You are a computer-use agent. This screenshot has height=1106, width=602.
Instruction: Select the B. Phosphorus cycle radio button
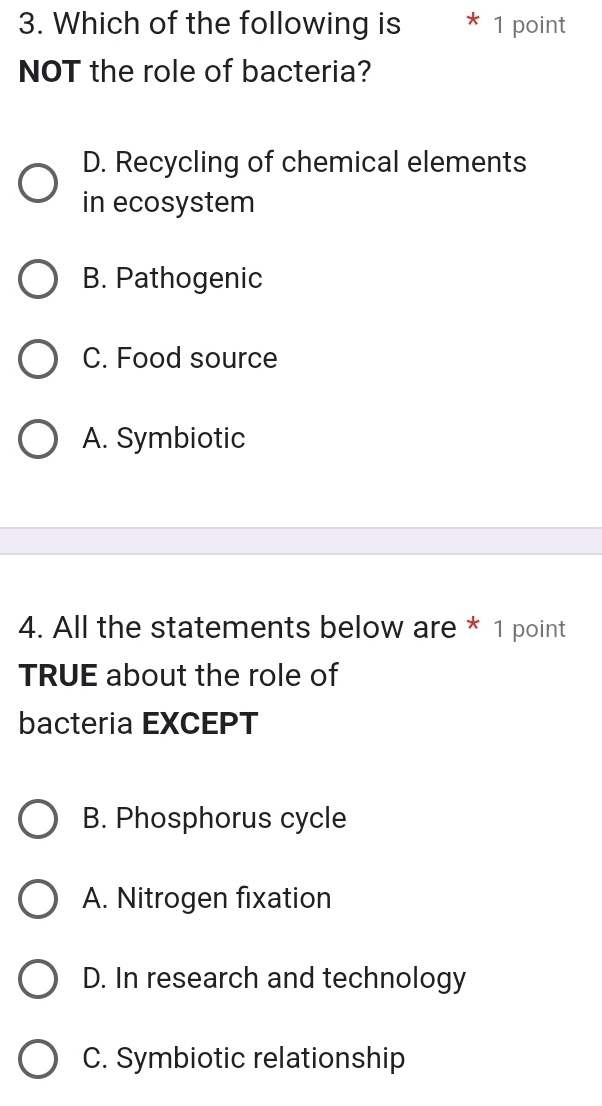38,819
